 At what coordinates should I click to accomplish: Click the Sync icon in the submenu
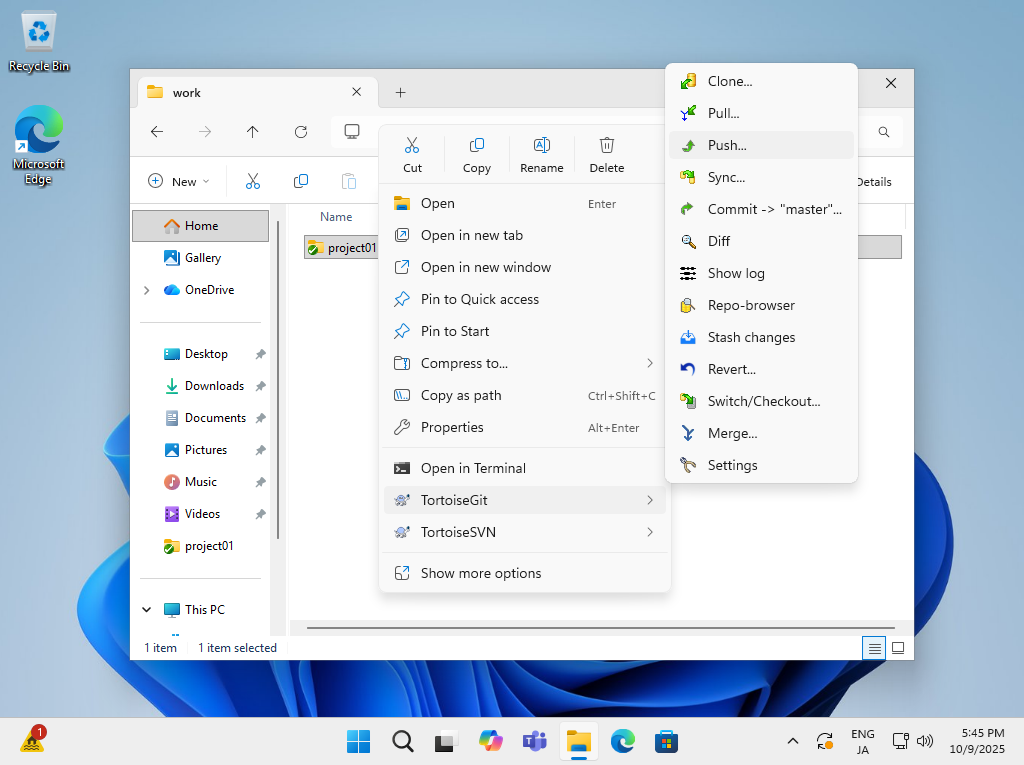(688, 177)
